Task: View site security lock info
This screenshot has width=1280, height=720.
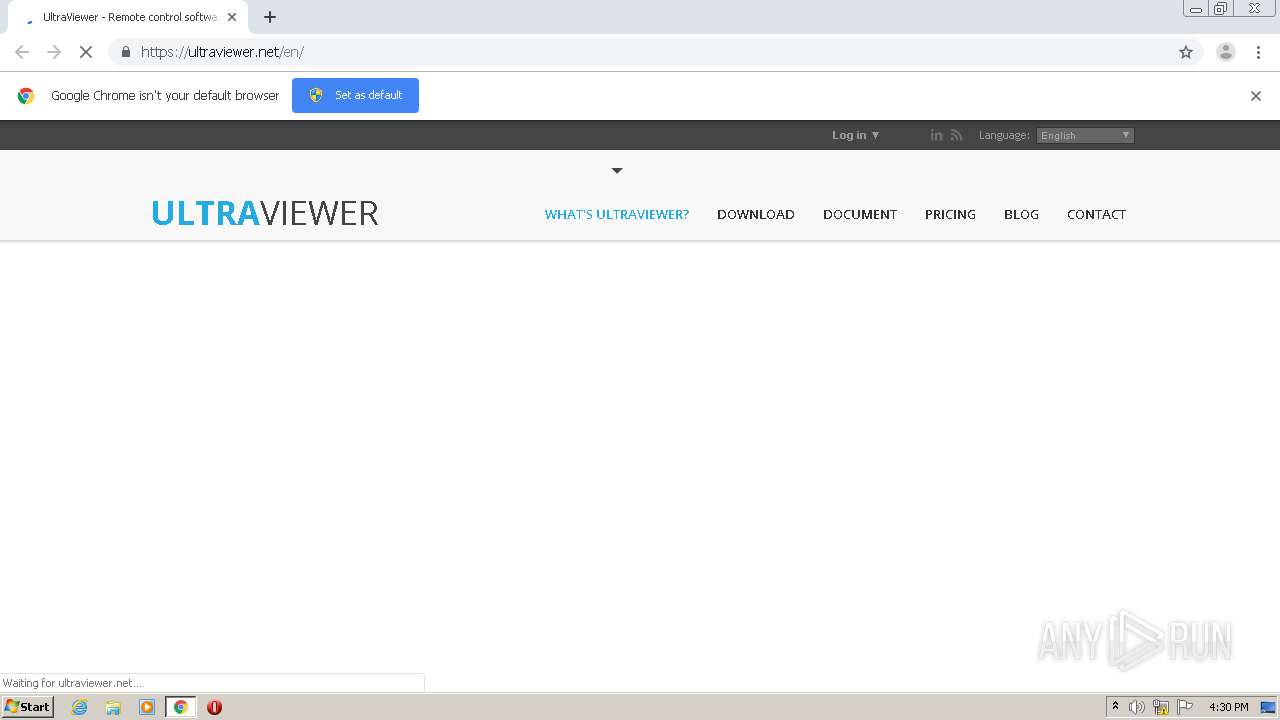Action: point(125,52)
